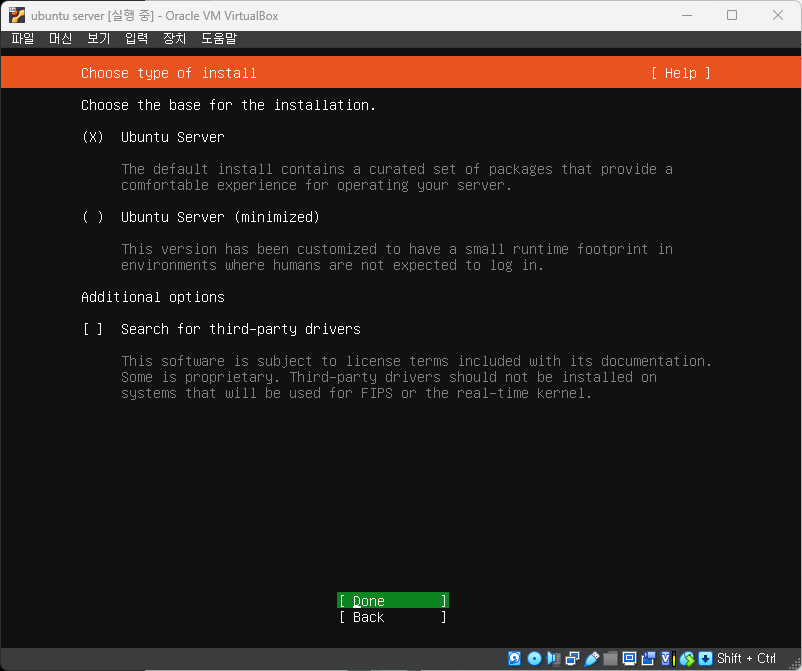This screenshot has width=802, height=671.
Task: Open the 파일 menu
Action: 23,38
